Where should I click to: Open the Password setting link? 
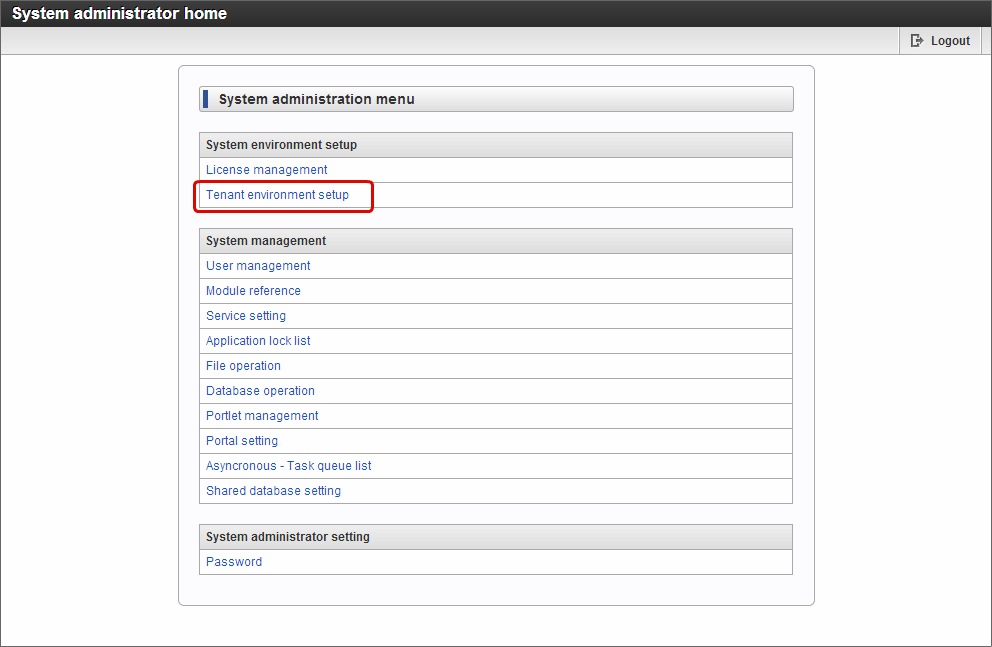[233, 562]
